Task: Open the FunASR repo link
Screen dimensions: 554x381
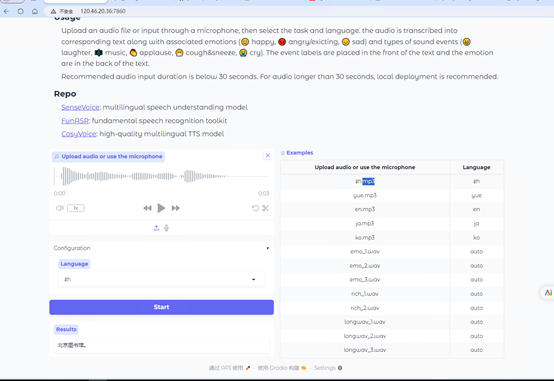Action: pos(75,121)
